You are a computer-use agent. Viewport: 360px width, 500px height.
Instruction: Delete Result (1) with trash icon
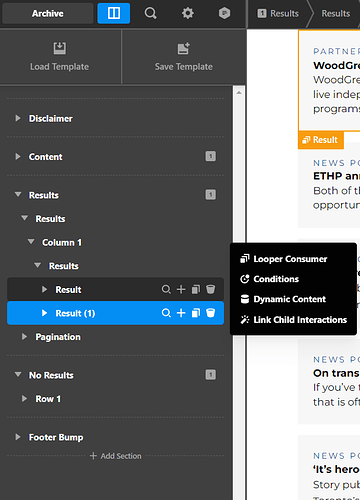click(x=210, y=313)
